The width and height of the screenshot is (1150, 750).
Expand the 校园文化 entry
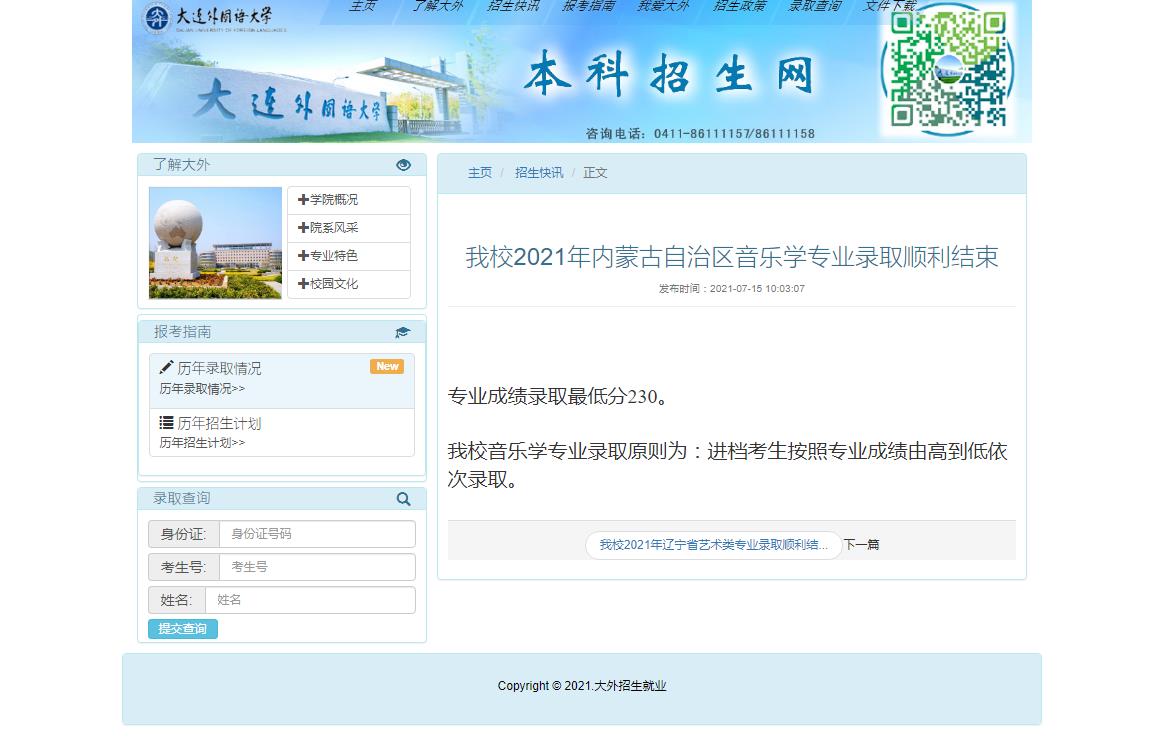(349, 284)
